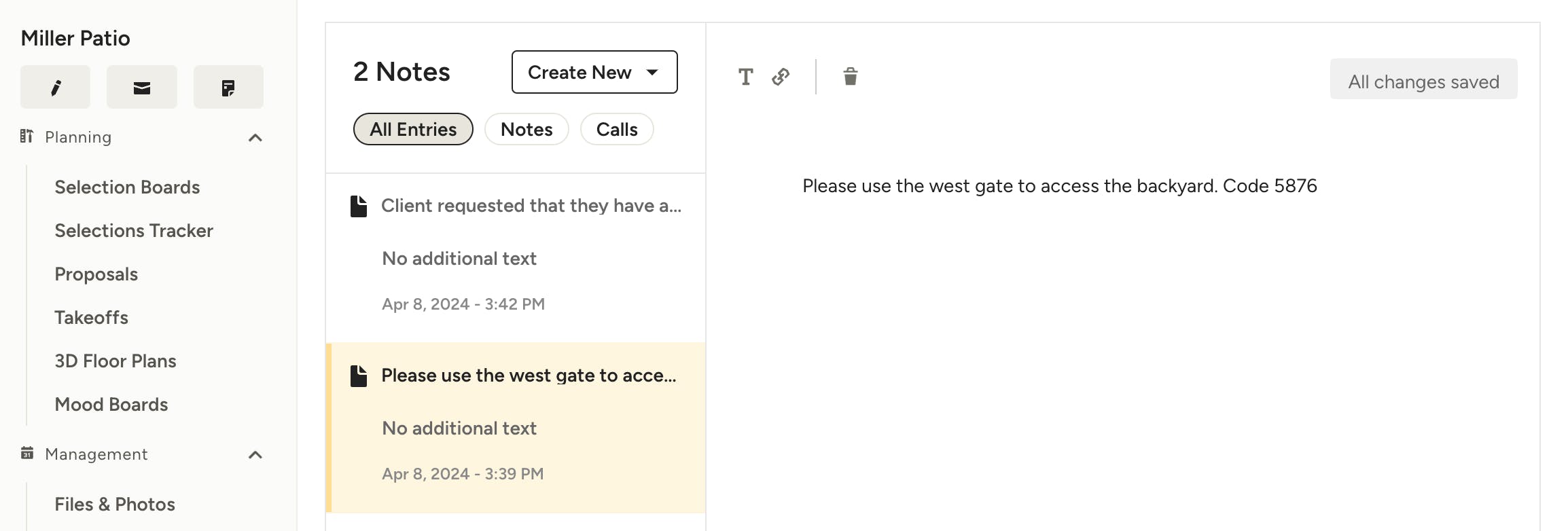
Task: Click the document icon of client request note
Action: [x=359, y=206]
